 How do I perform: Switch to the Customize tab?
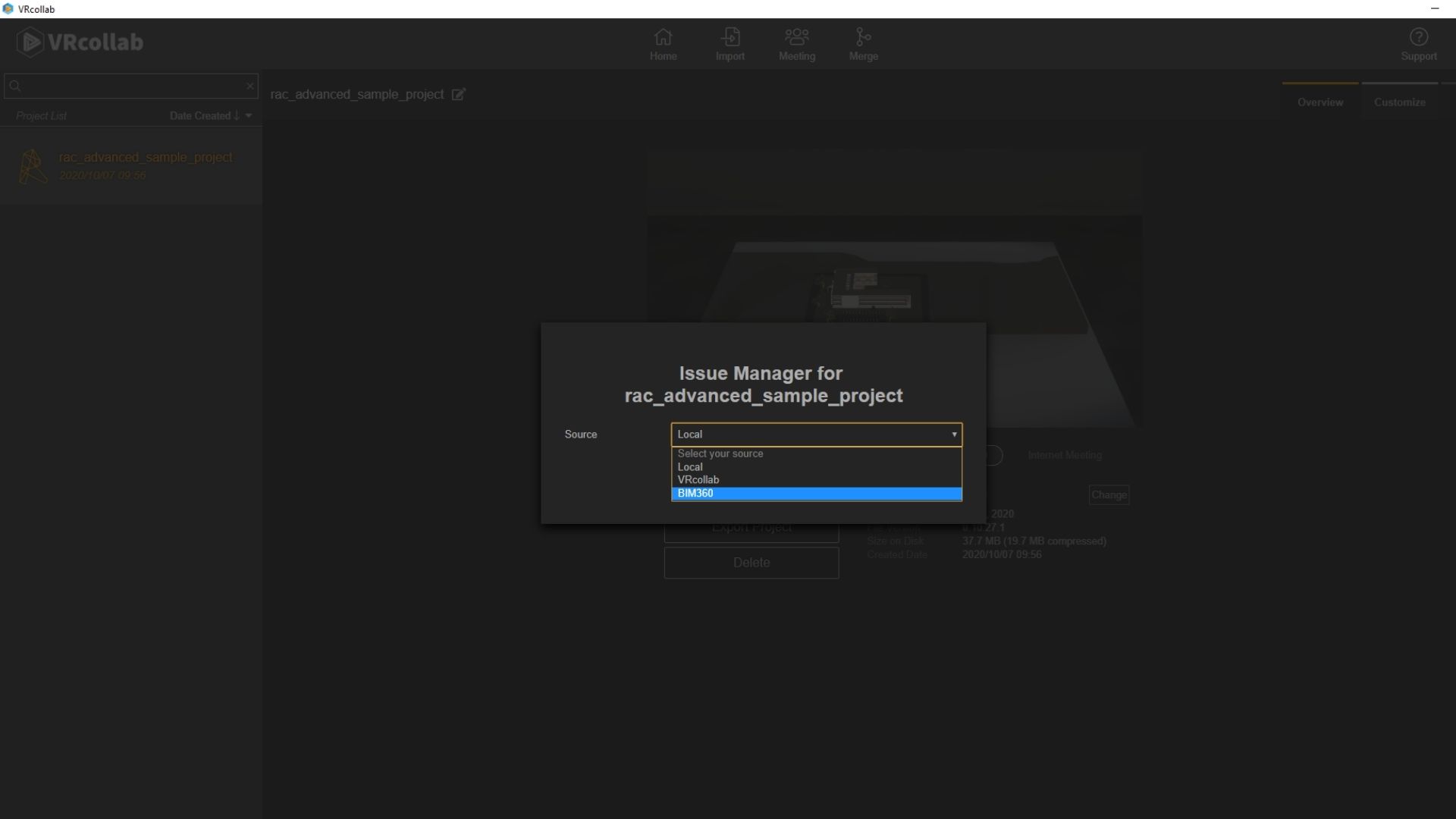pos(1399,102)
